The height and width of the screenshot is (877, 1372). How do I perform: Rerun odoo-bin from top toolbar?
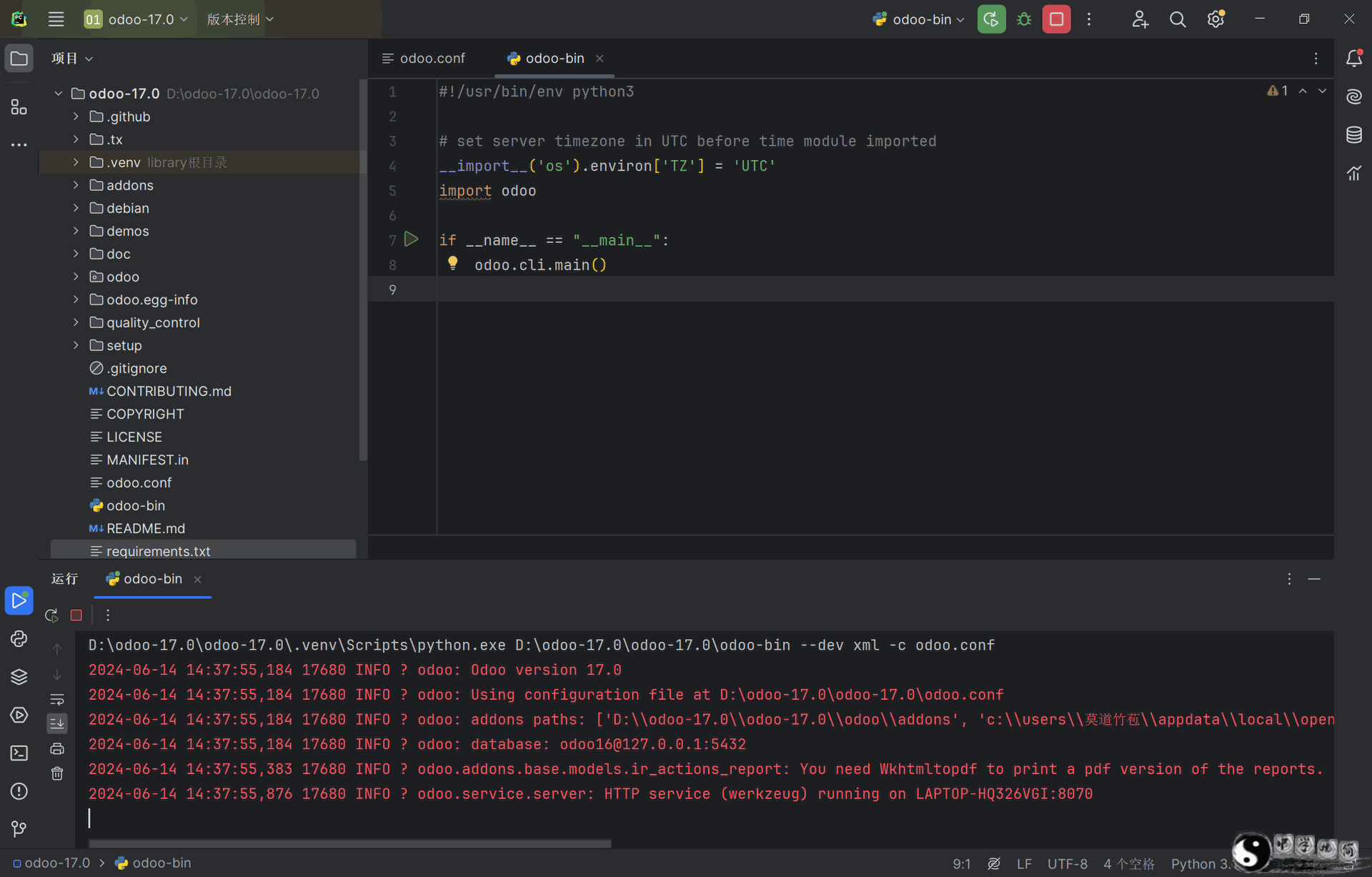point(991,19)
